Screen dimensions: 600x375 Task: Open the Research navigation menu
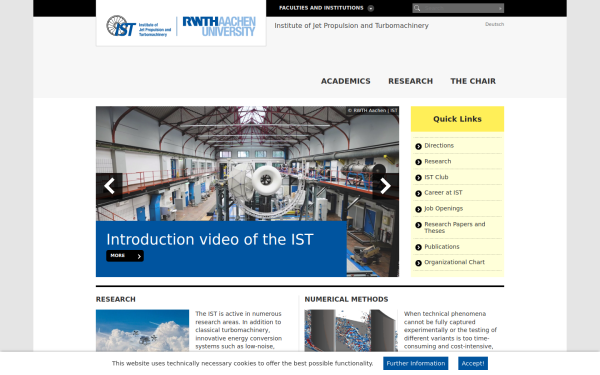[411, 81]
